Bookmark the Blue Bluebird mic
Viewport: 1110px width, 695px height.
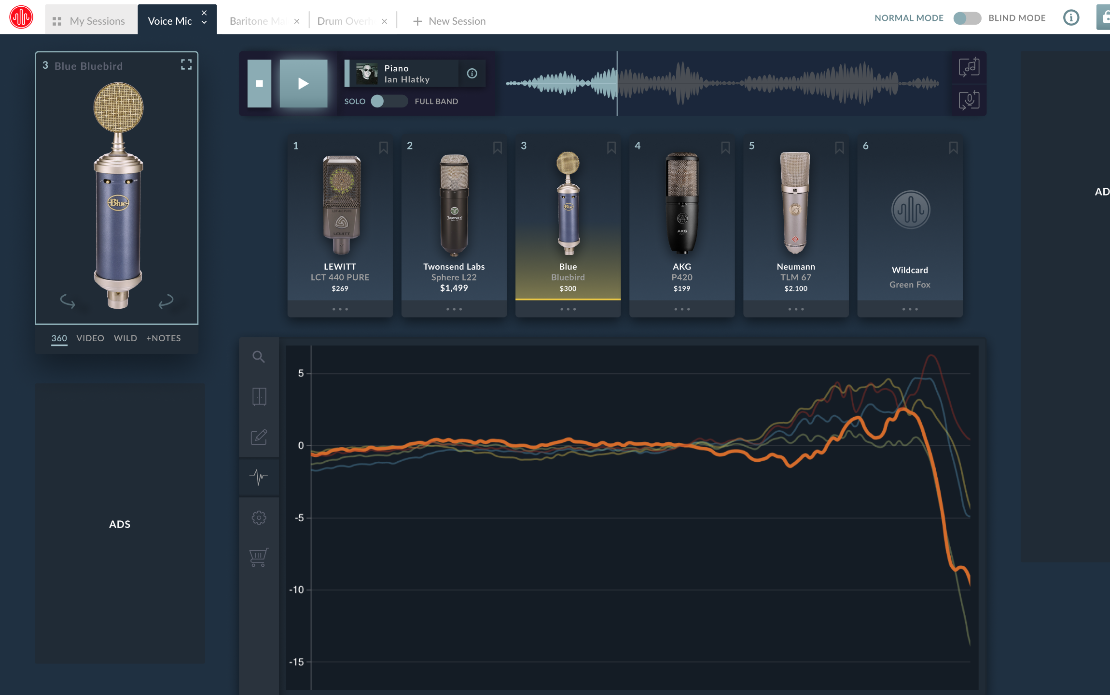(611, 148)
